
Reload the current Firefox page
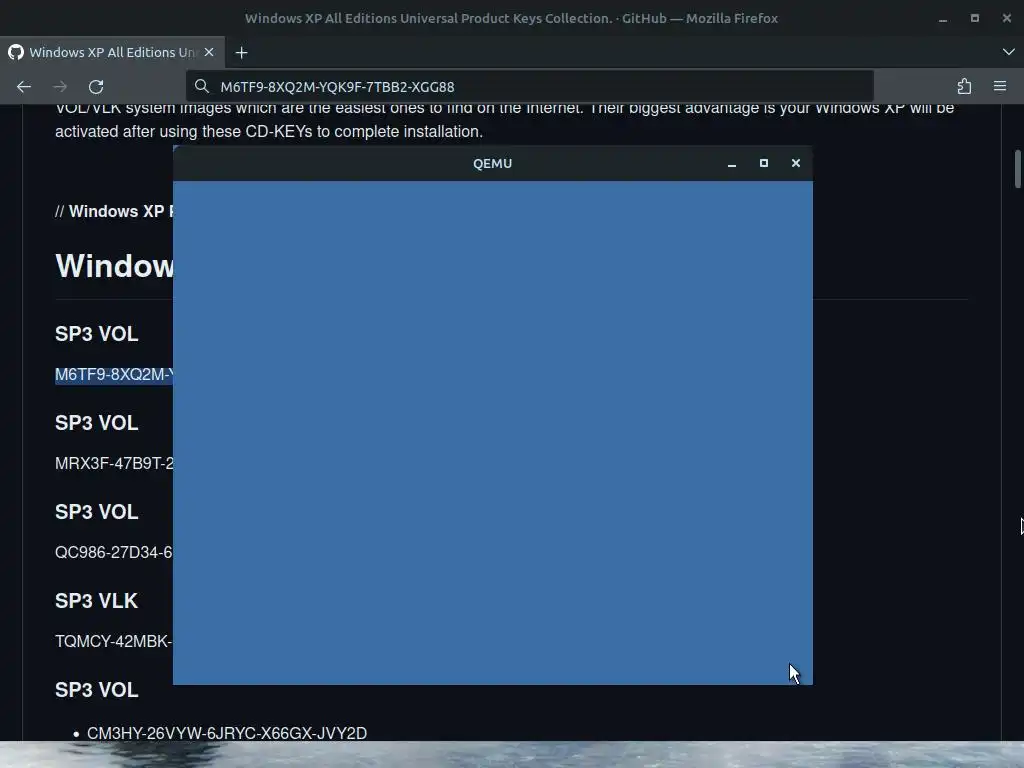click(x=96, y=86)
